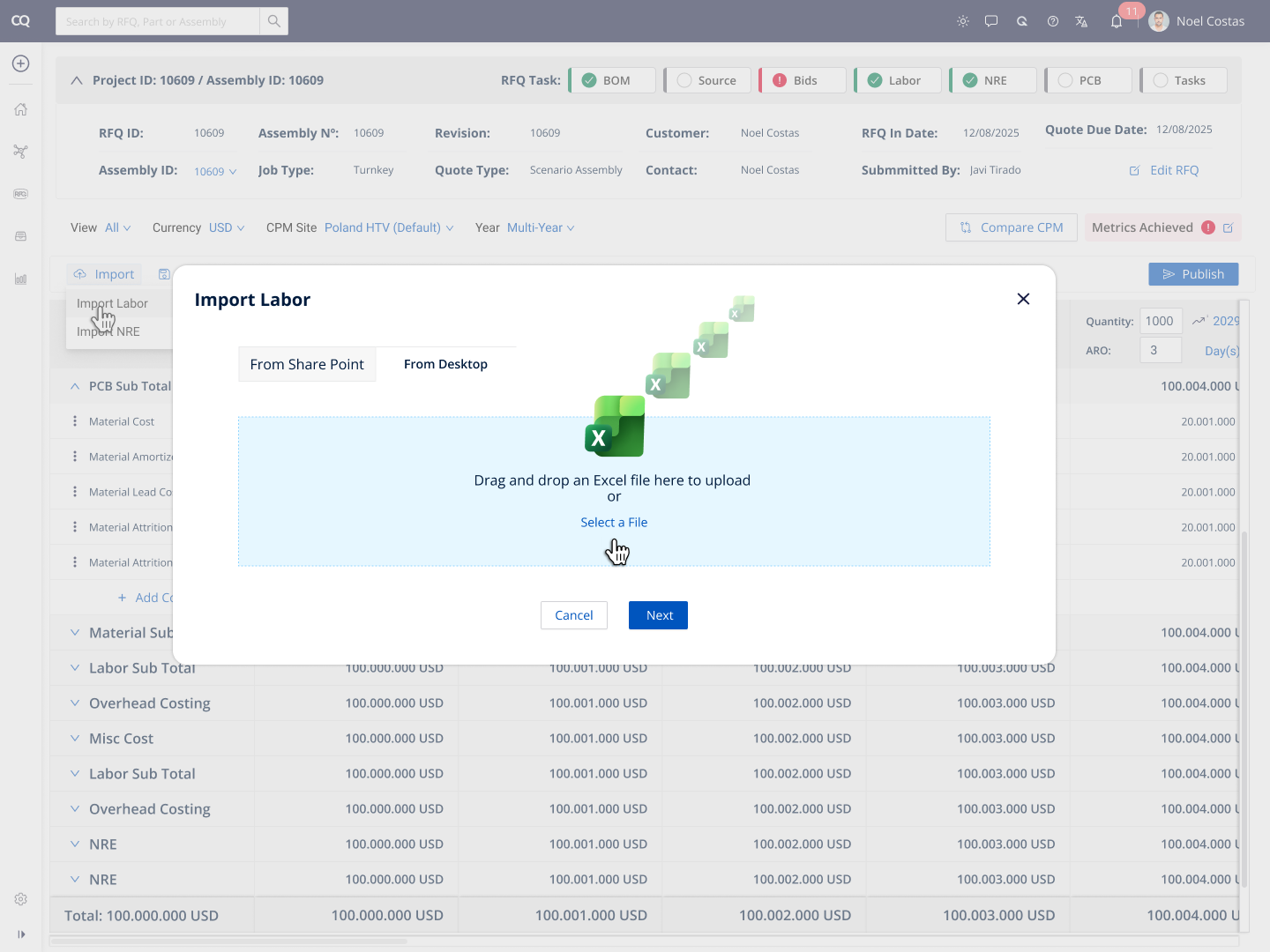
Task: Open the language translate icon
Action: pos(1081,21)
